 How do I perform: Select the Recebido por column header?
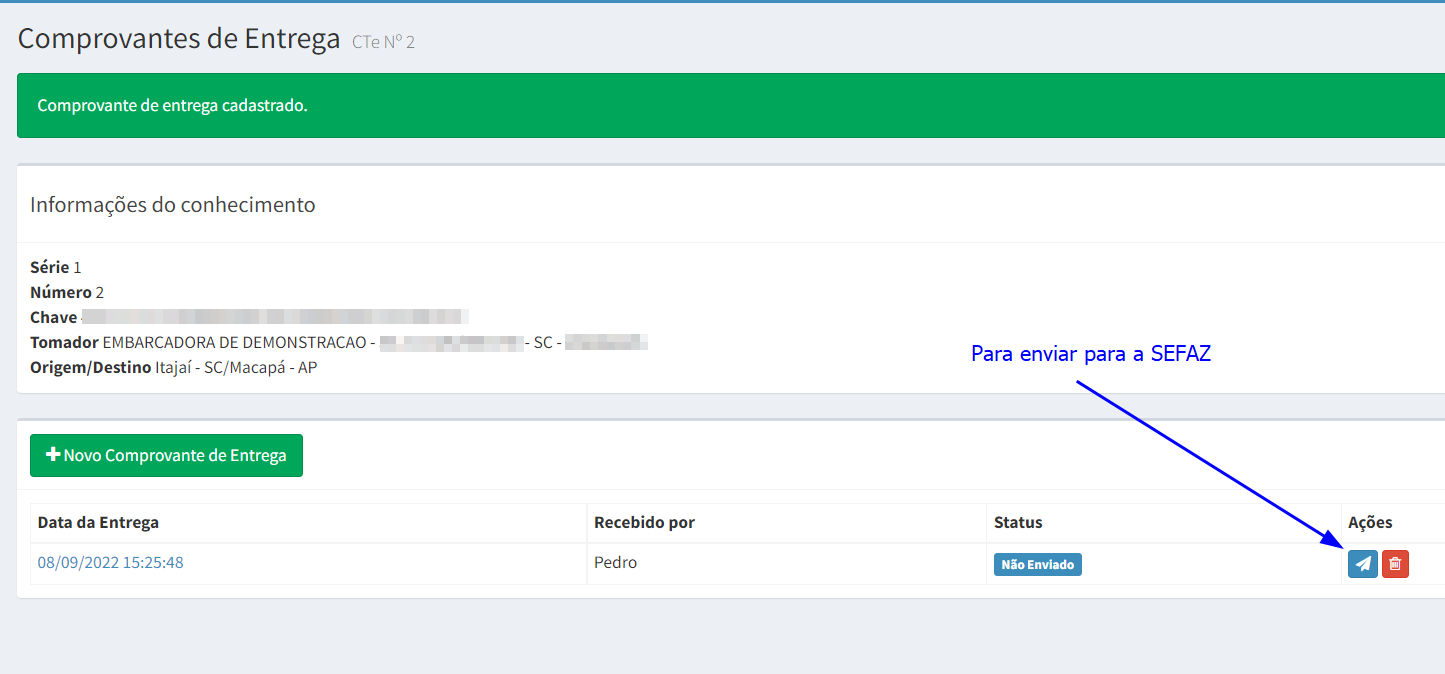[x=644, y=522]
